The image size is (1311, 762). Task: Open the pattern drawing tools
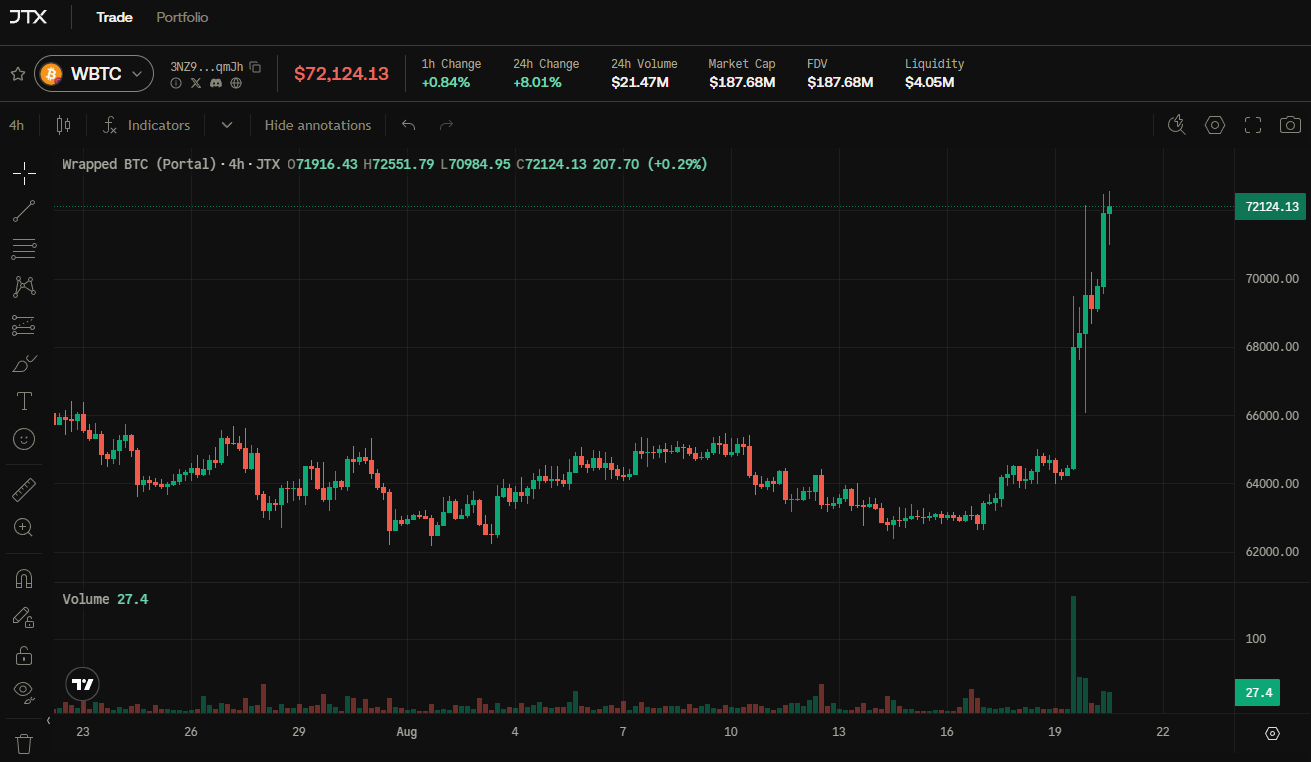[x=25, y=287]
